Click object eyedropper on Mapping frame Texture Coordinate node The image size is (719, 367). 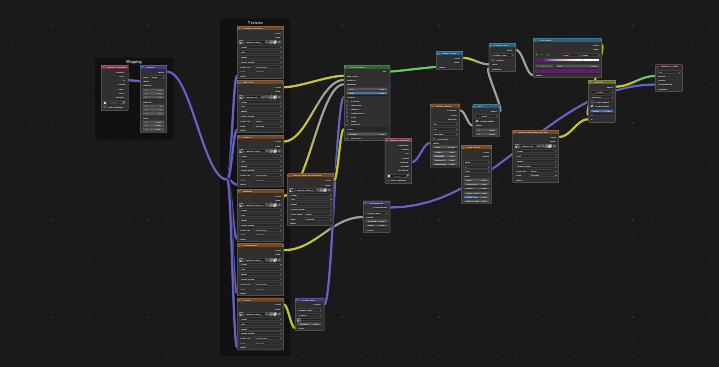[123, 103]
